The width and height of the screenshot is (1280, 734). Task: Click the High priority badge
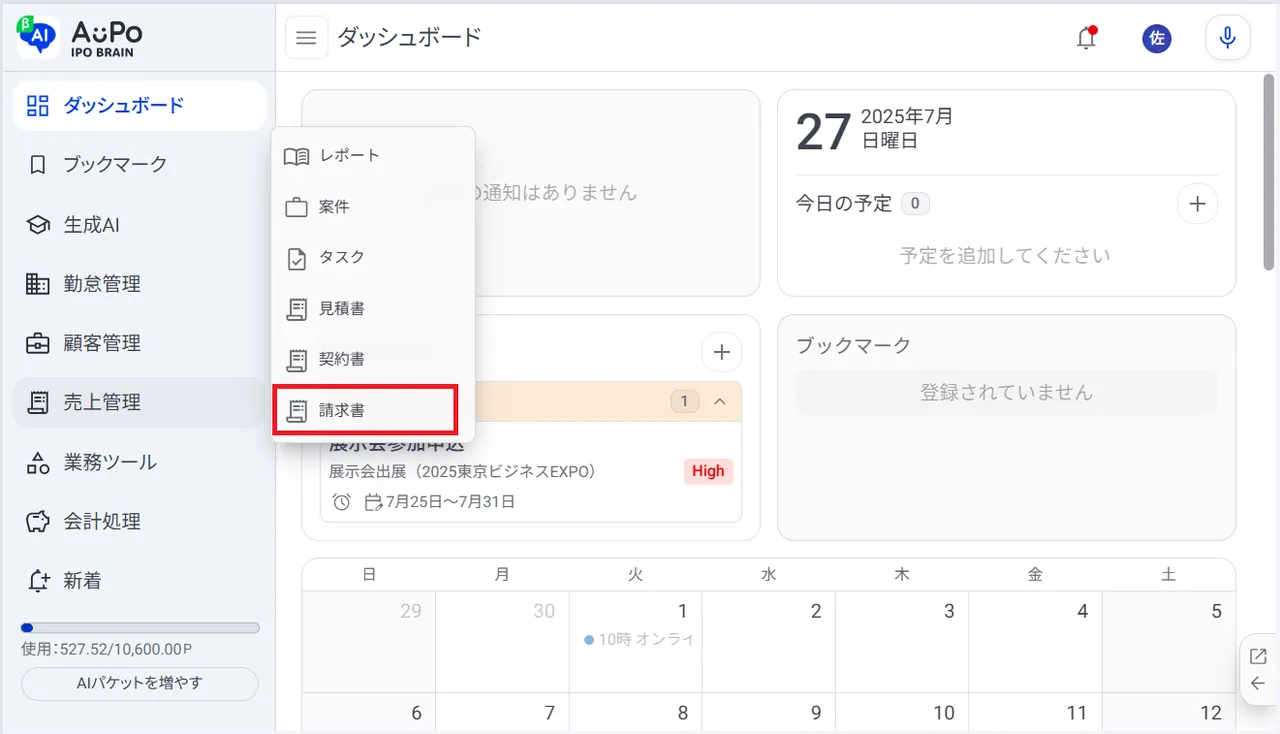tap(708, 471)
